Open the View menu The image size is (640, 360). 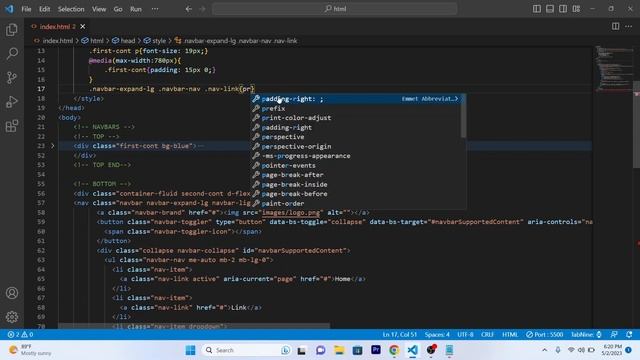click(x=99, y=9)
